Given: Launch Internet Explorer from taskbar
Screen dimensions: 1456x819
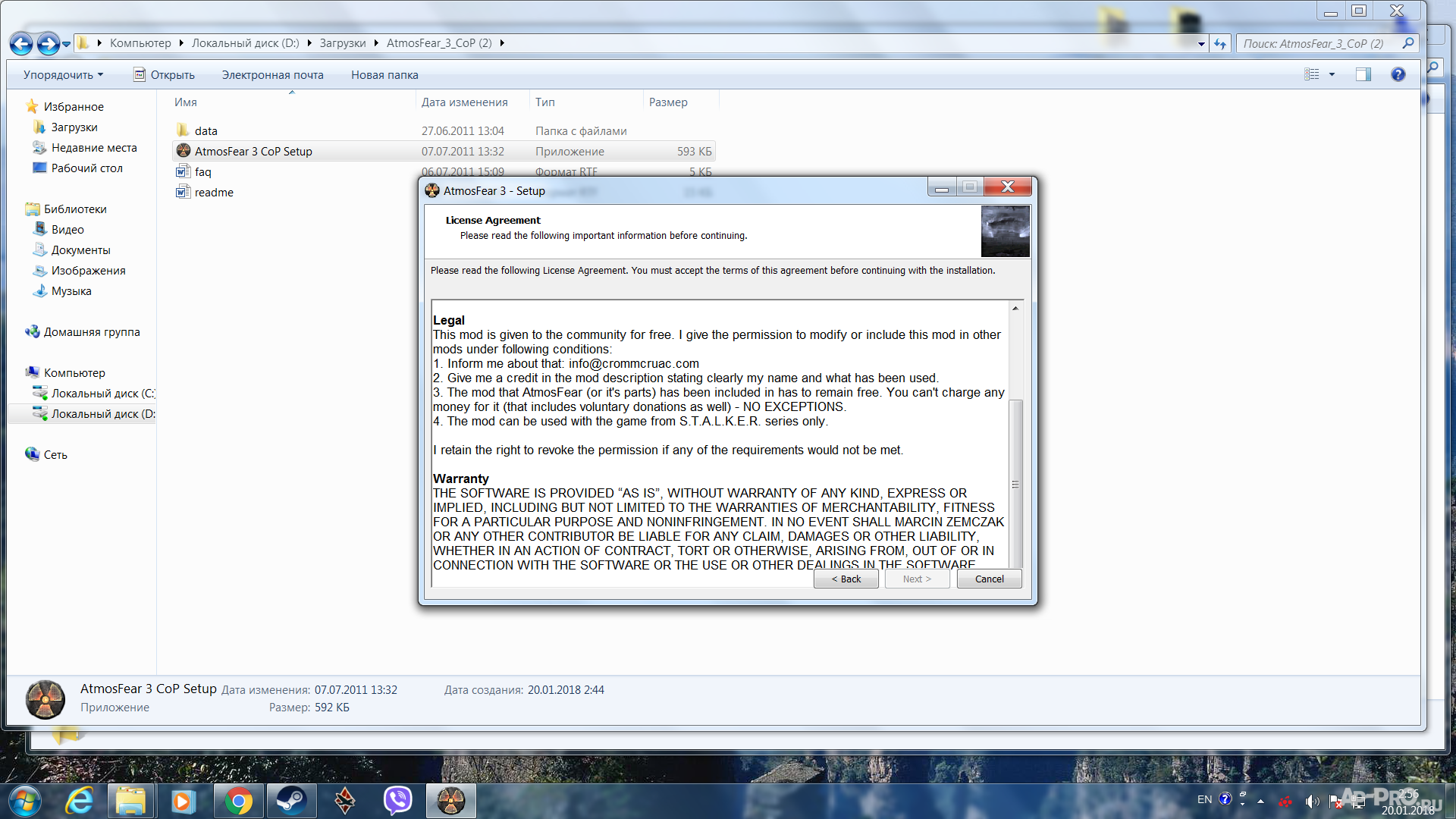Looking at the screenshot, I should point(79,801).
